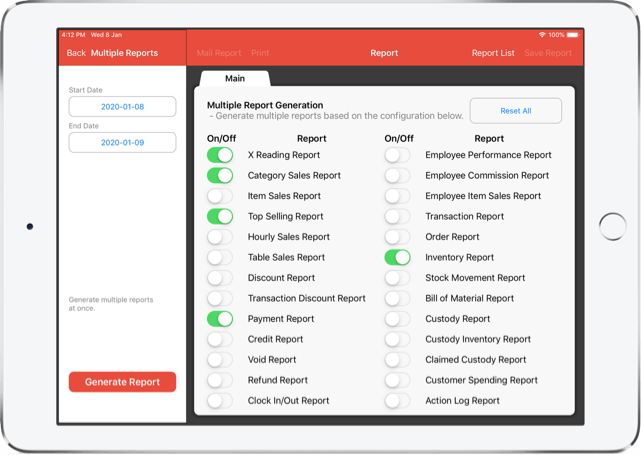Open the End Date picker field
Viewport: 641px width, 455px height.
click(x=122, y=143)
